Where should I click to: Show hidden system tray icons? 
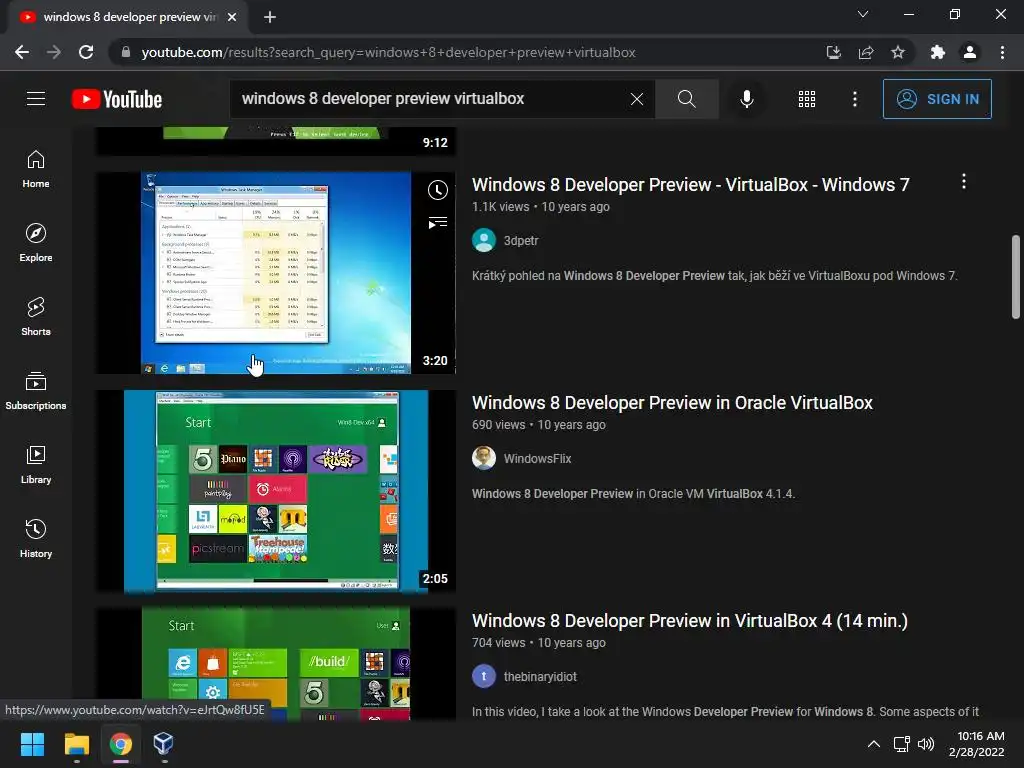click(873, 744)
